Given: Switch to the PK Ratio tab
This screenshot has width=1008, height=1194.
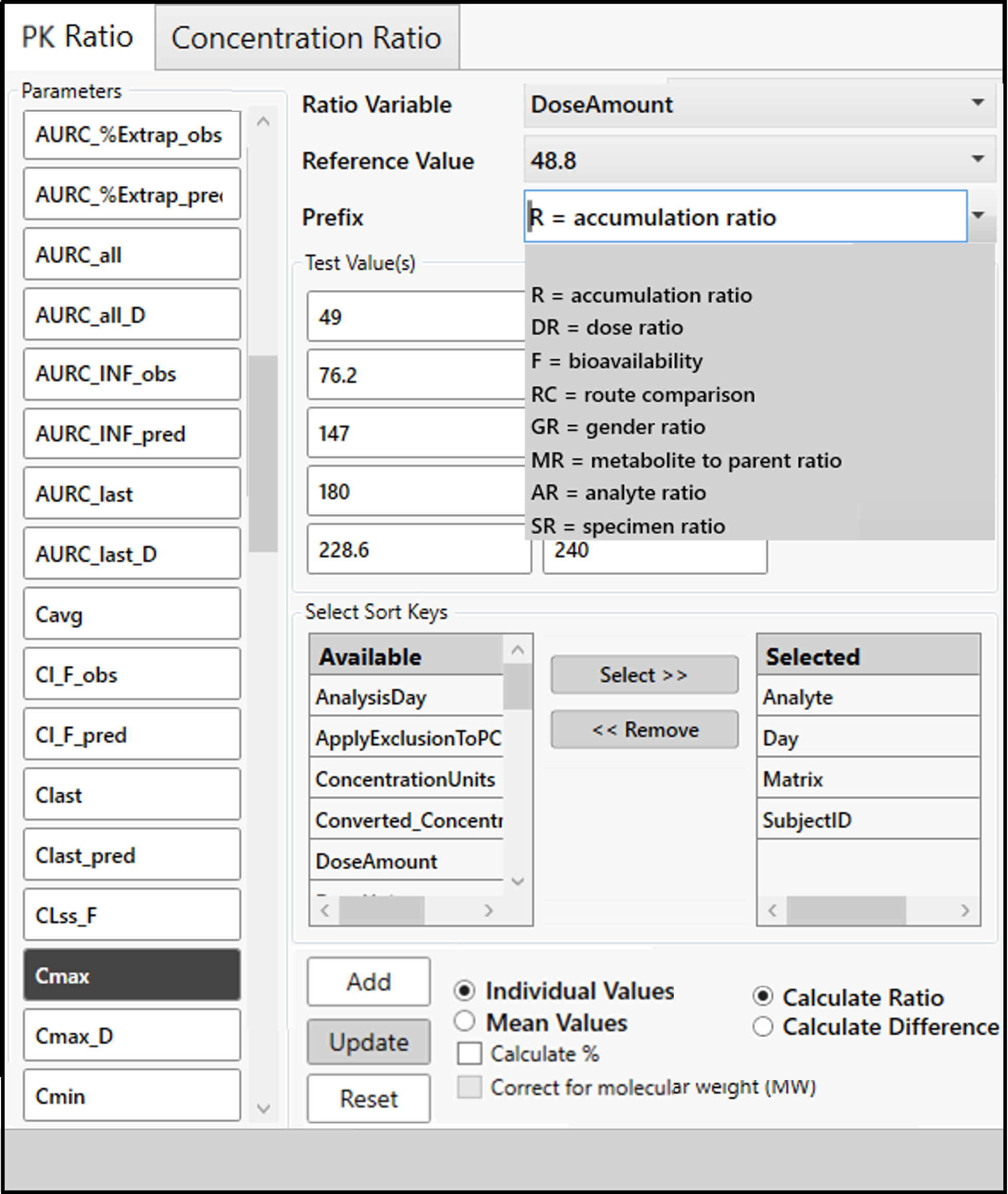Looking at the screenshot, I should tap(77, 38).
